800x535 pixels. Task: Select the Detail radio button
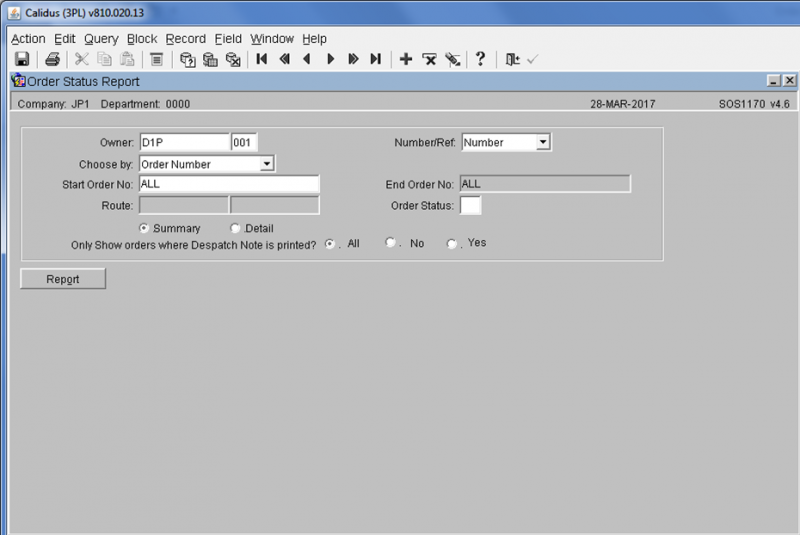(235, 228)
